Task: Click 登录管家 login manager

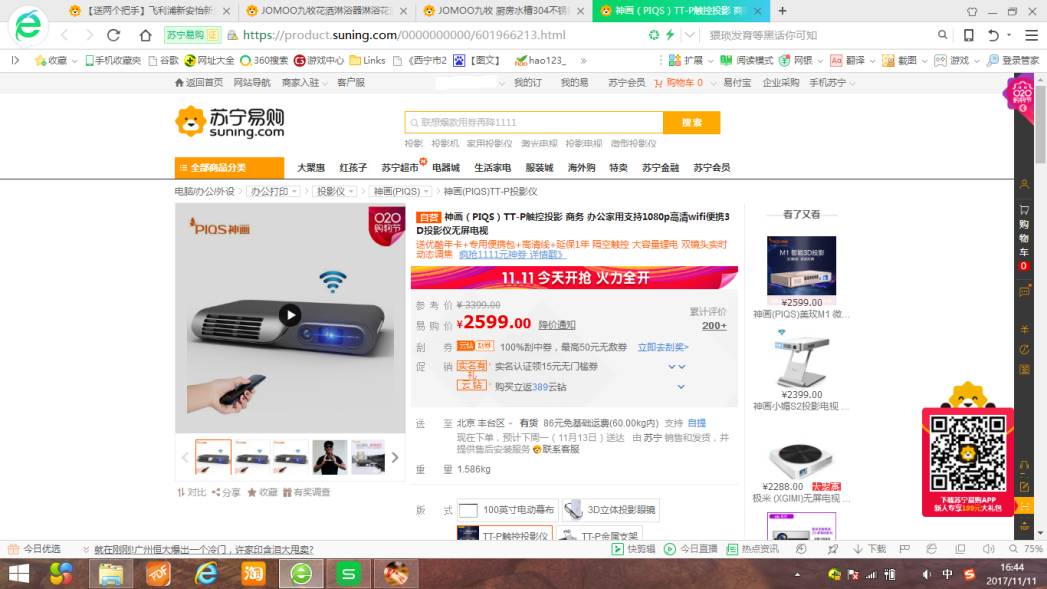Action: point(1013,60)
